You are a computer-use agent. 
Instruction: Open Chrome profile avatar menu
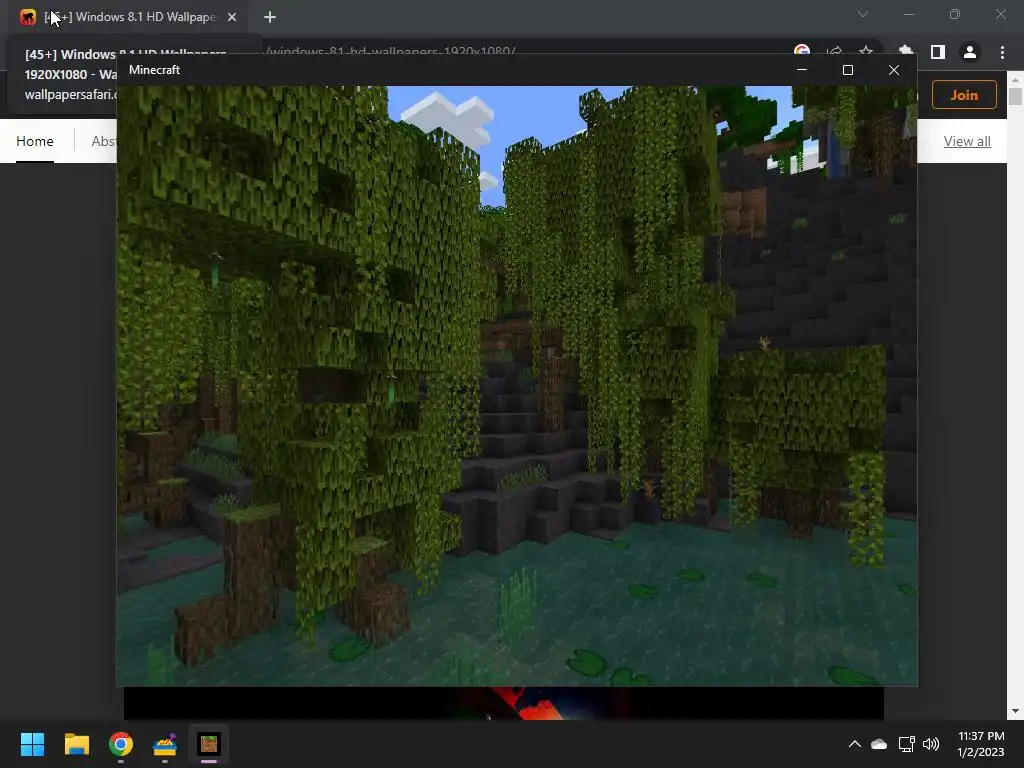(970, 52)
